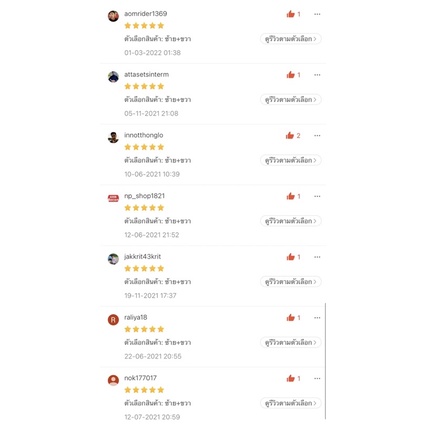The height and width of the screenshot is (426, 426).
Task: Tap thumbs-up on jakkrit43krit's review
Action: 291,257
